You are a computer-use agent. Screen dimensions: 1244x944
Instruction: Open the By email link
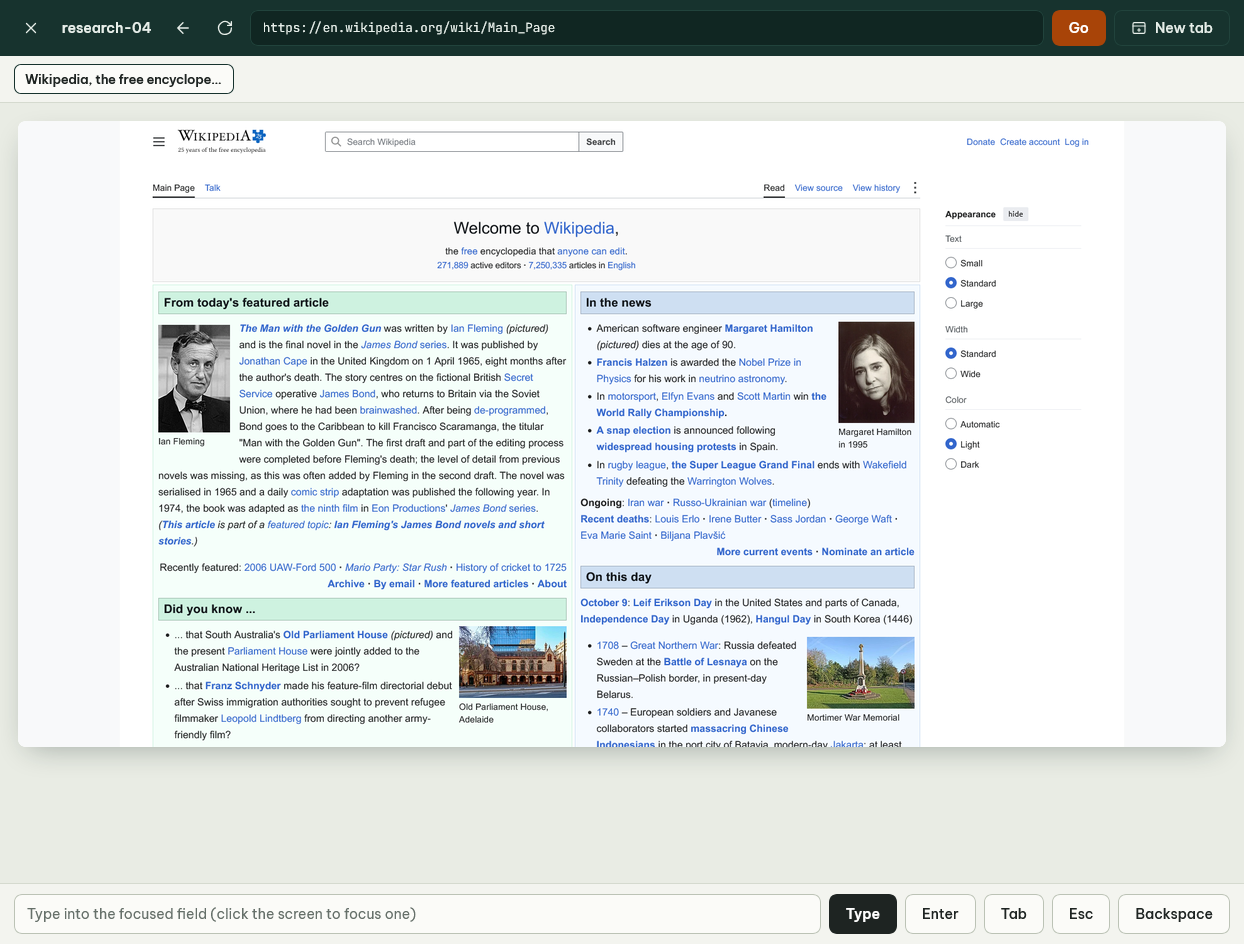(394, 583)
